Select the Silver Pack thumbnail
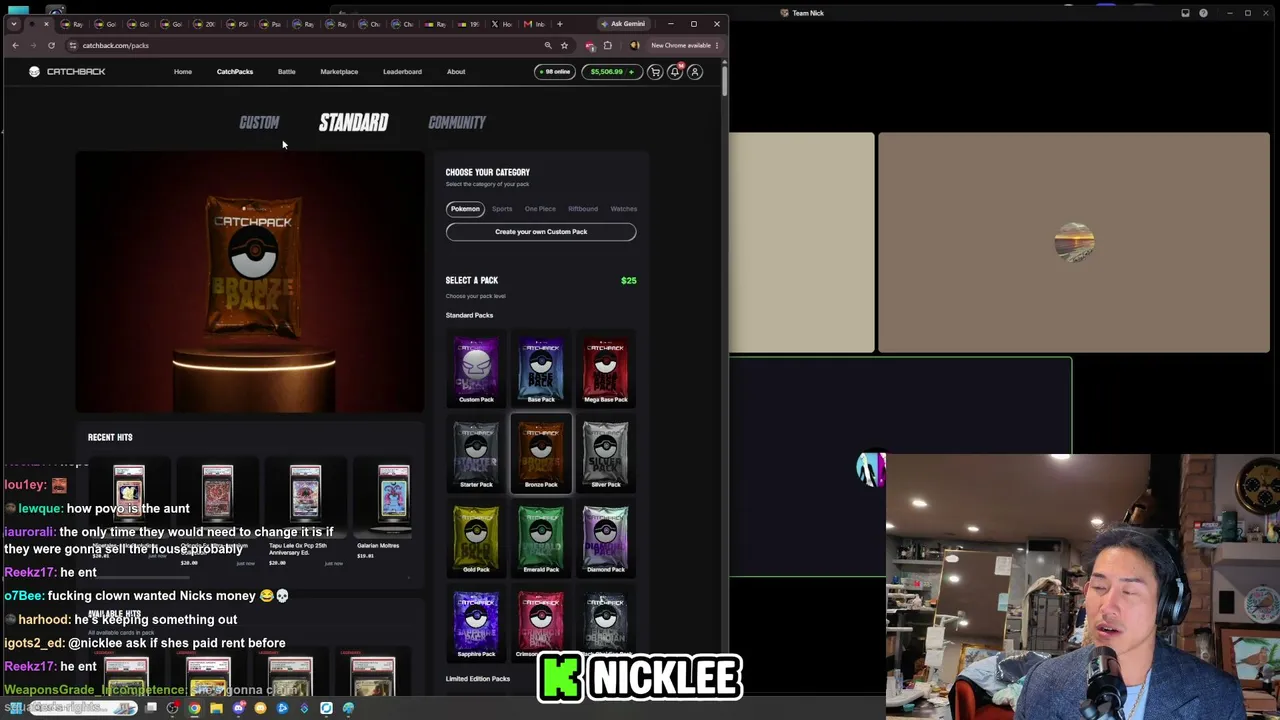Viewport: 1280px width, 720px height. coord(606,455)
